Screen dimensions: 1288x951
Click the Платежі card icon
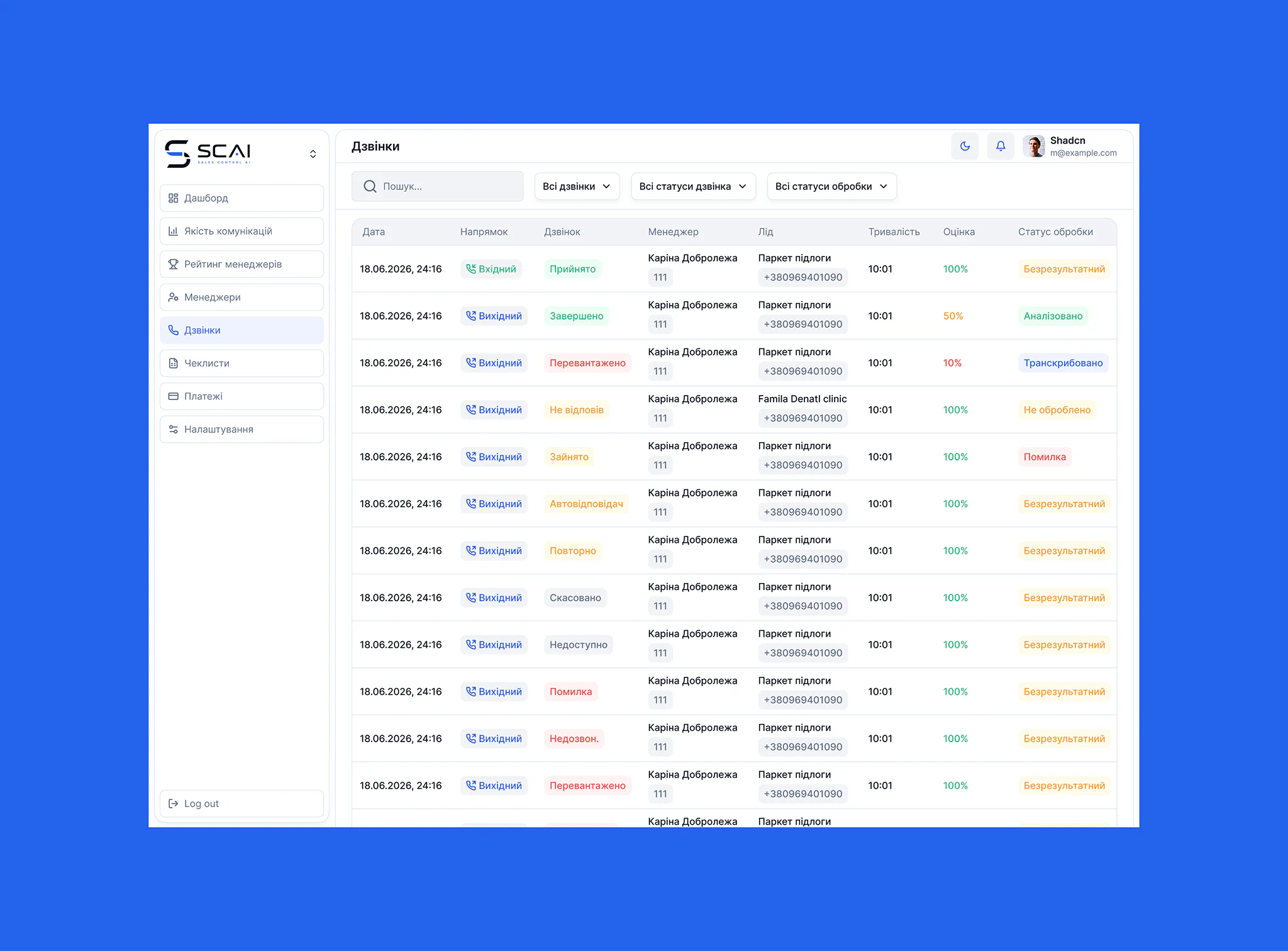click(174, 396)
